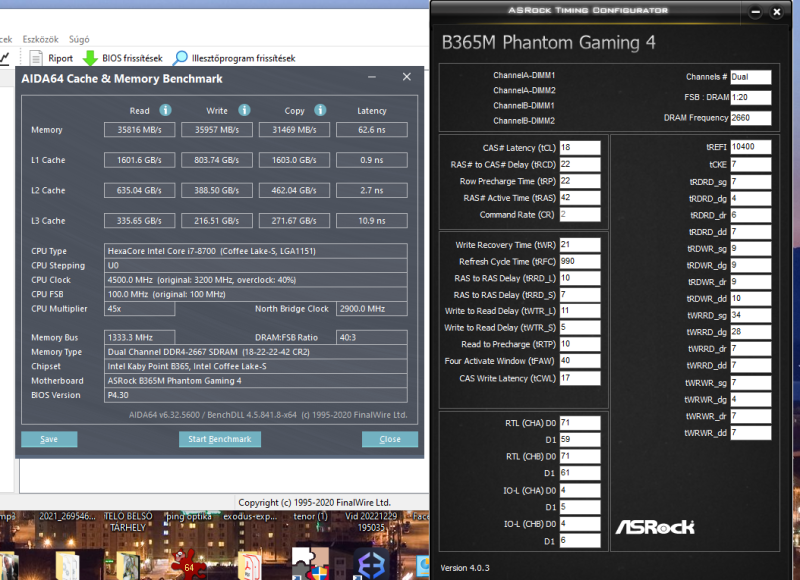
Task: Click the Channels # field showing Dual
Action: (751, 77)
